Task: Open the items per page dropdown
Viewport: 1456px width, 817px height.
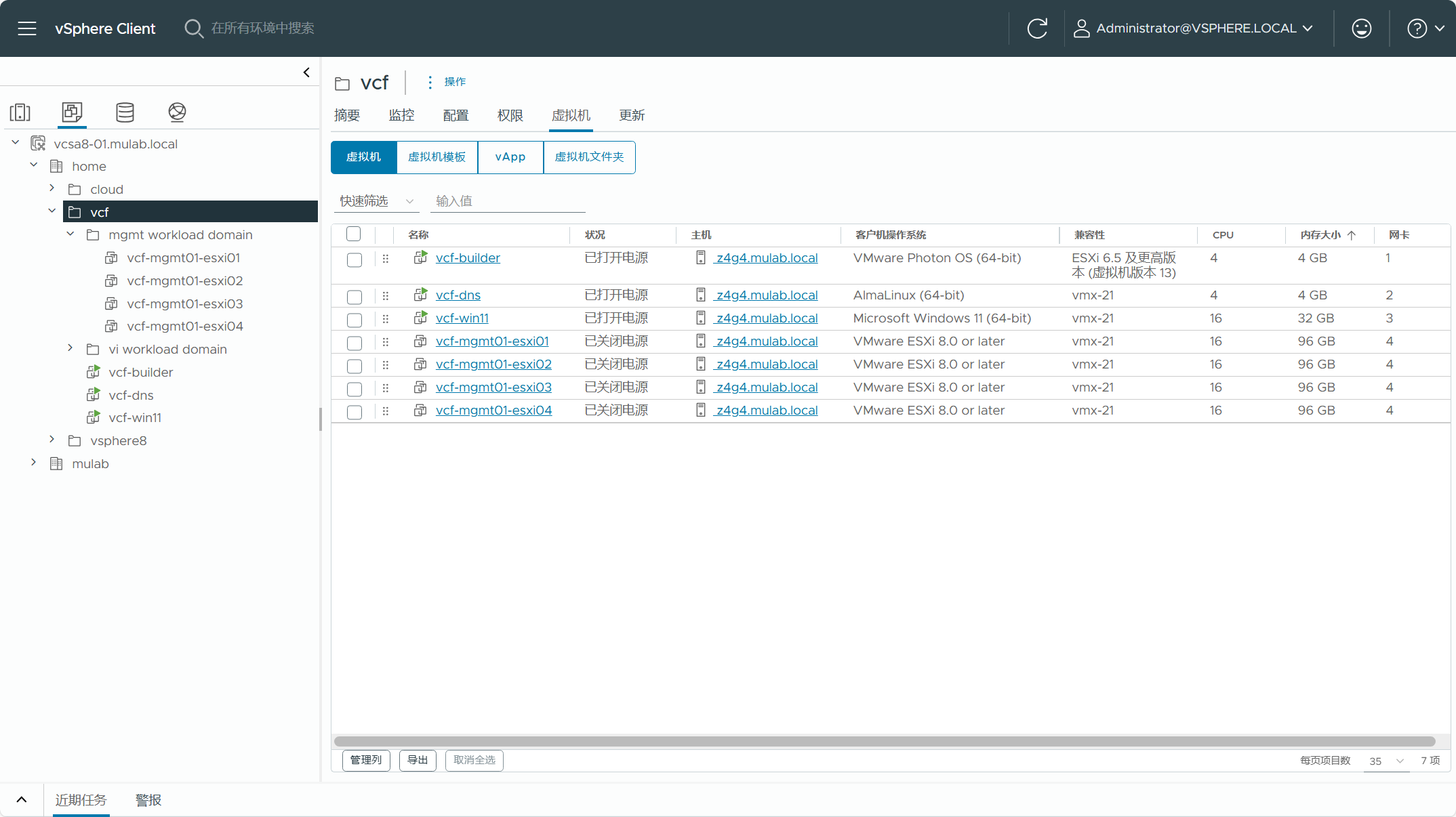Action: point(1386,761)
